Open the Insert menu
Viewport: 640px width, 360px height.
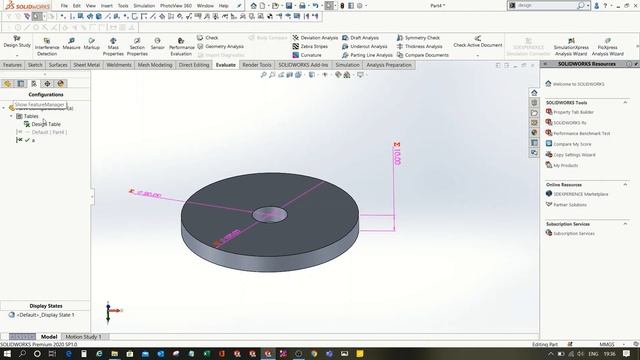(x=107, y=6)
